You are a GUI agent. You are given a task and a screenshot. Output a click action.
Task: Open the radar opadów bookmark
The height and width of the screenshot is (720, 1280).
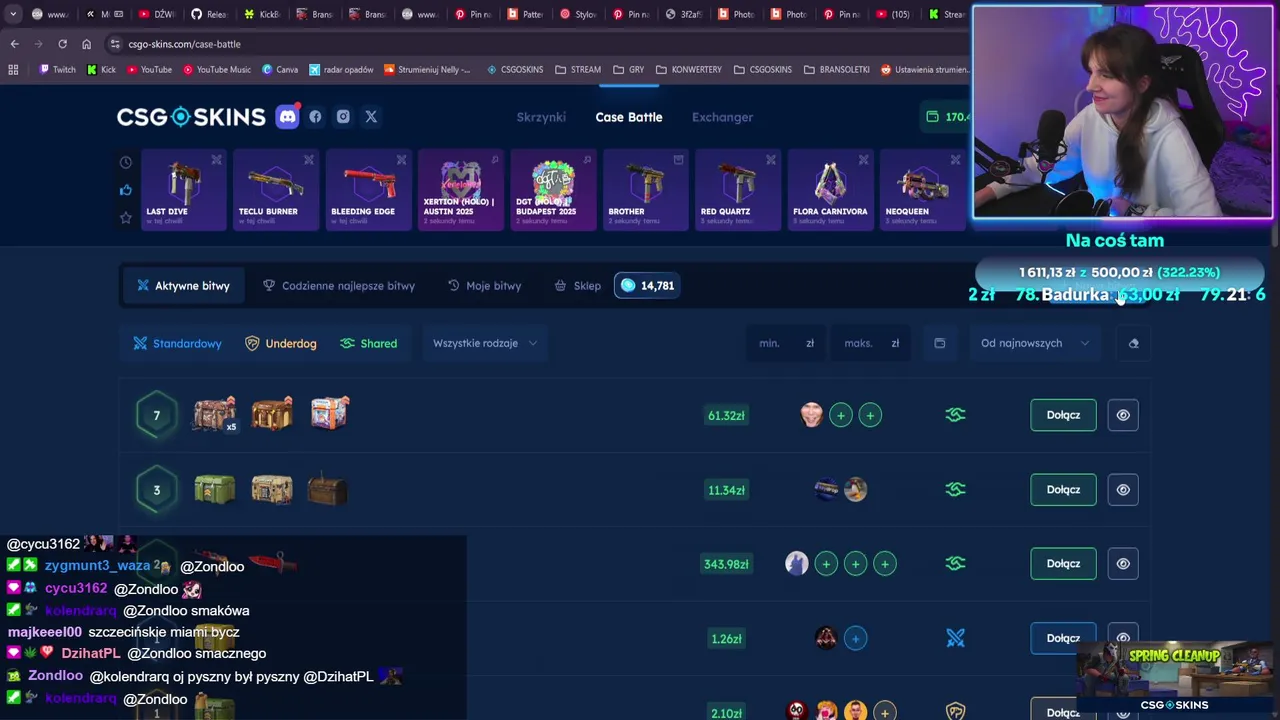341,70
